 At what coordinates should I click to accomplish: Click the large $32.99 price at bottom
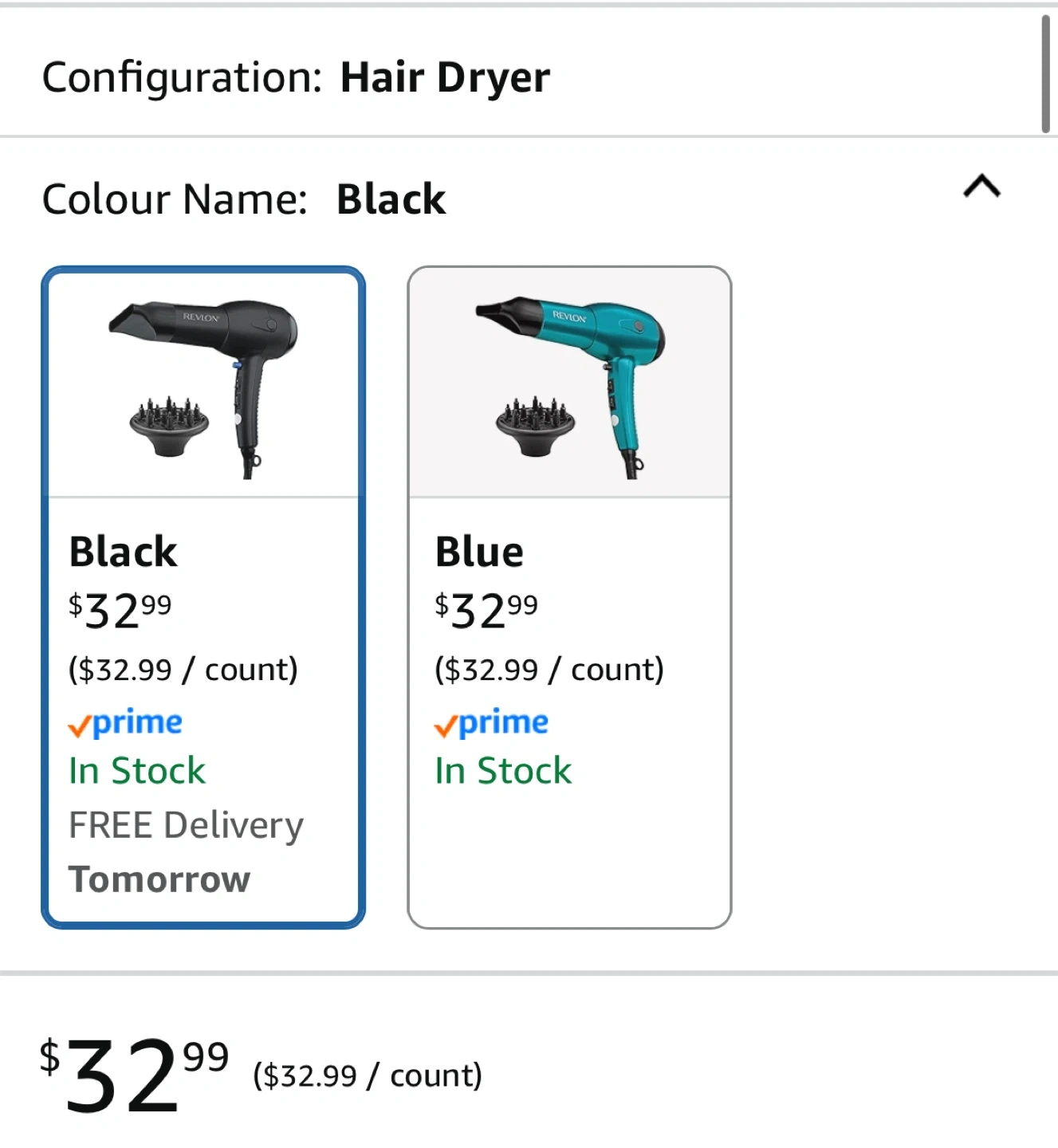pos(134,1075)
